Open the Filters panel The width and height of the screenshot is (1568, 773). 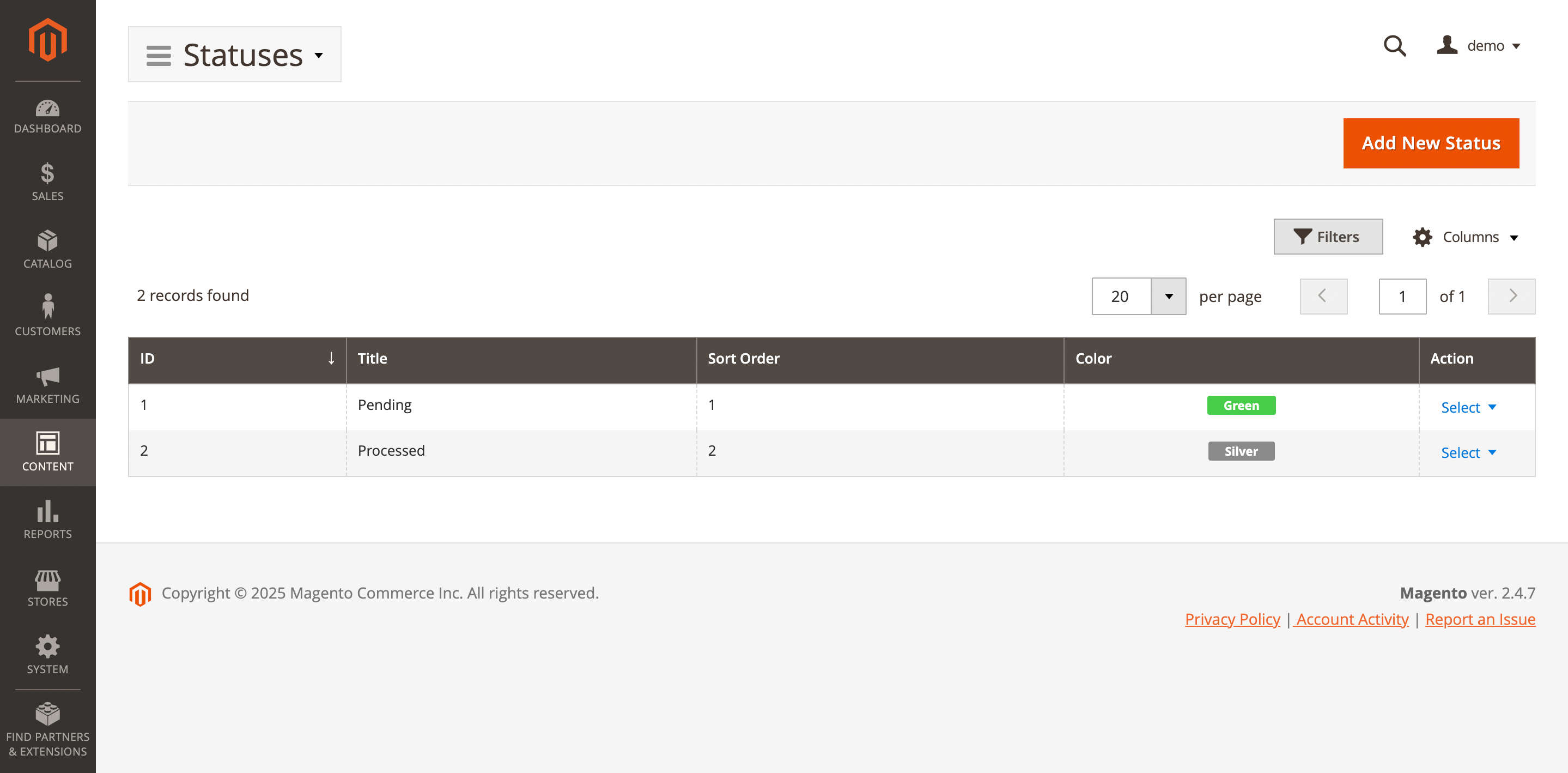click(x=1328, y=237)
